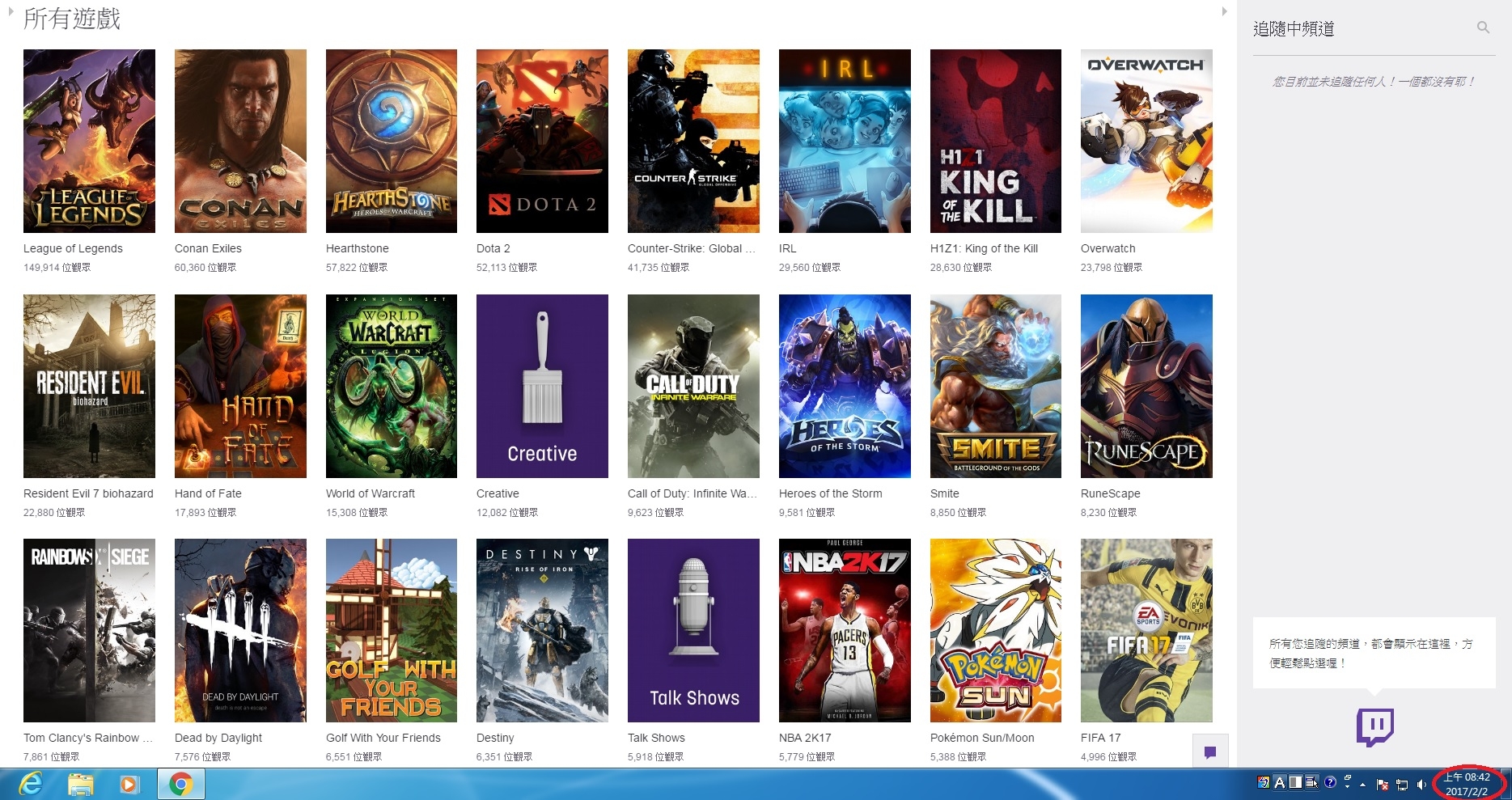Viewport: 1512px width, 800px height.
Task: Click the 'Dead by Daylight' title link
Action: coord(218,738)
